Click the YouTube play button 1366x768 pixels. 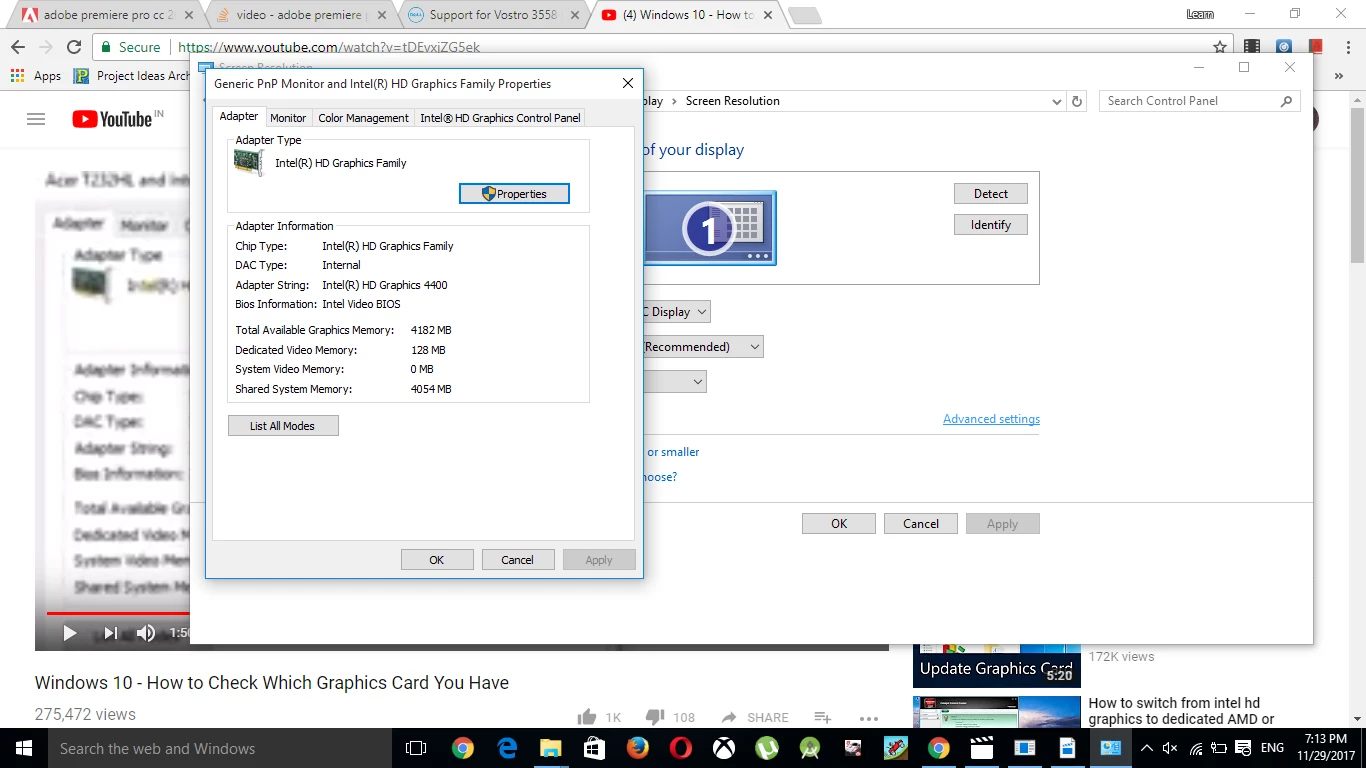click(x=69, y=633)
